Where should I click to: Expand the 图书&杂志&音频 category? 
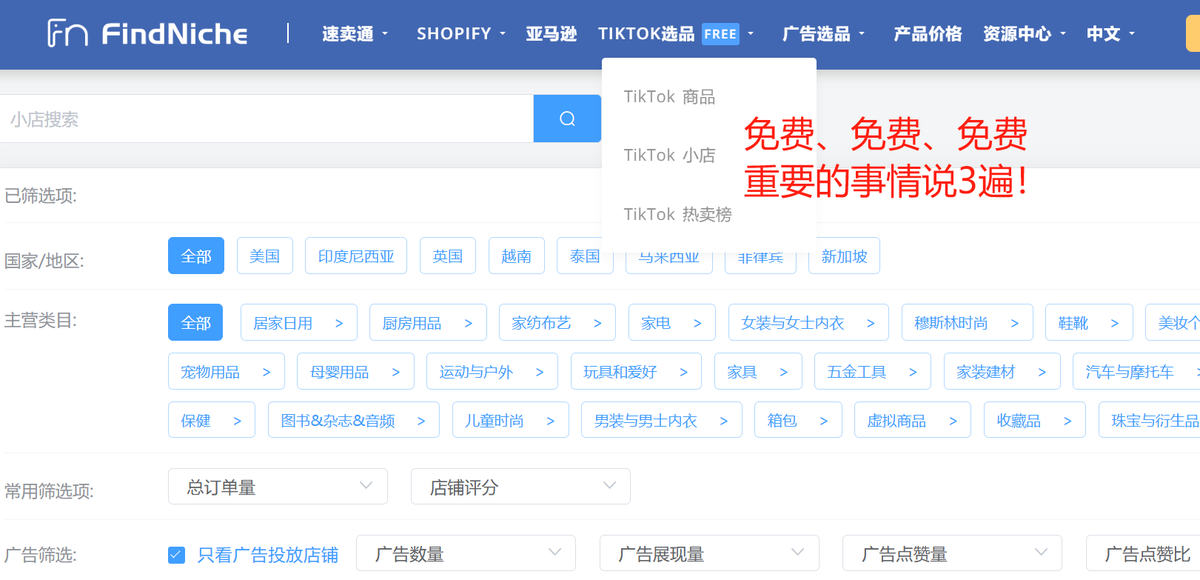[353, 421]
